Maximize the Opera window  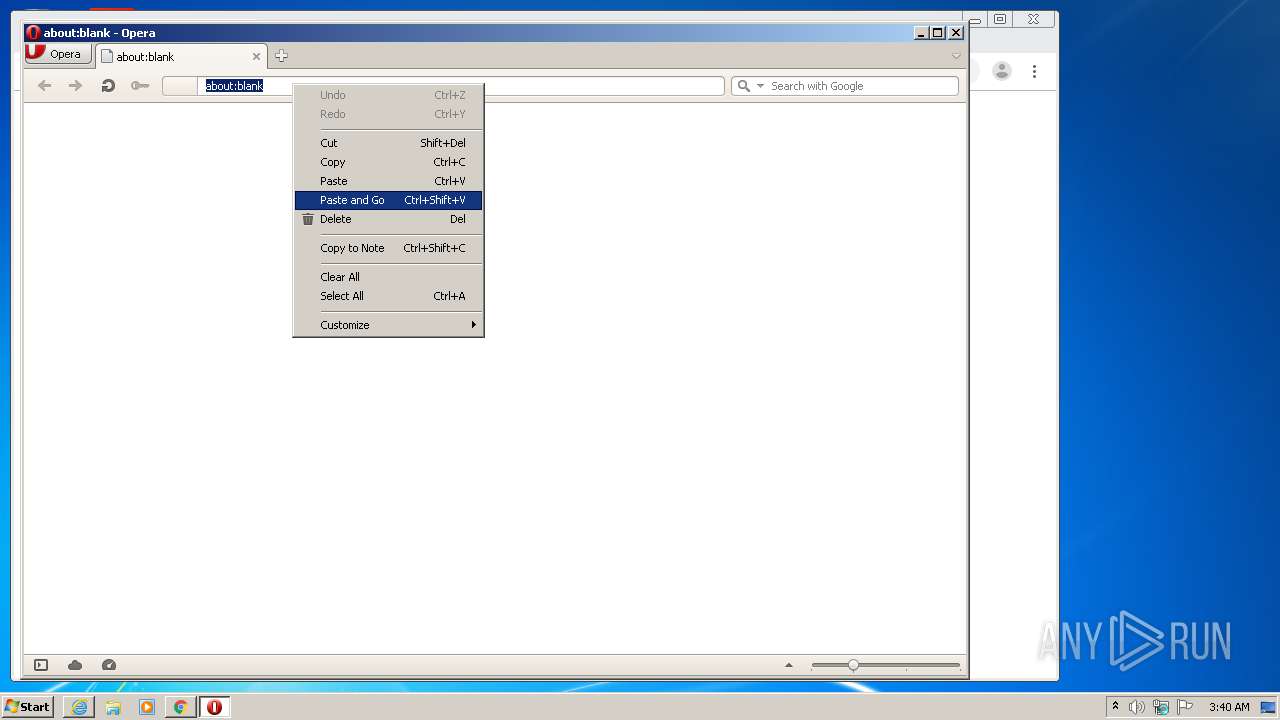click(938, 33)
